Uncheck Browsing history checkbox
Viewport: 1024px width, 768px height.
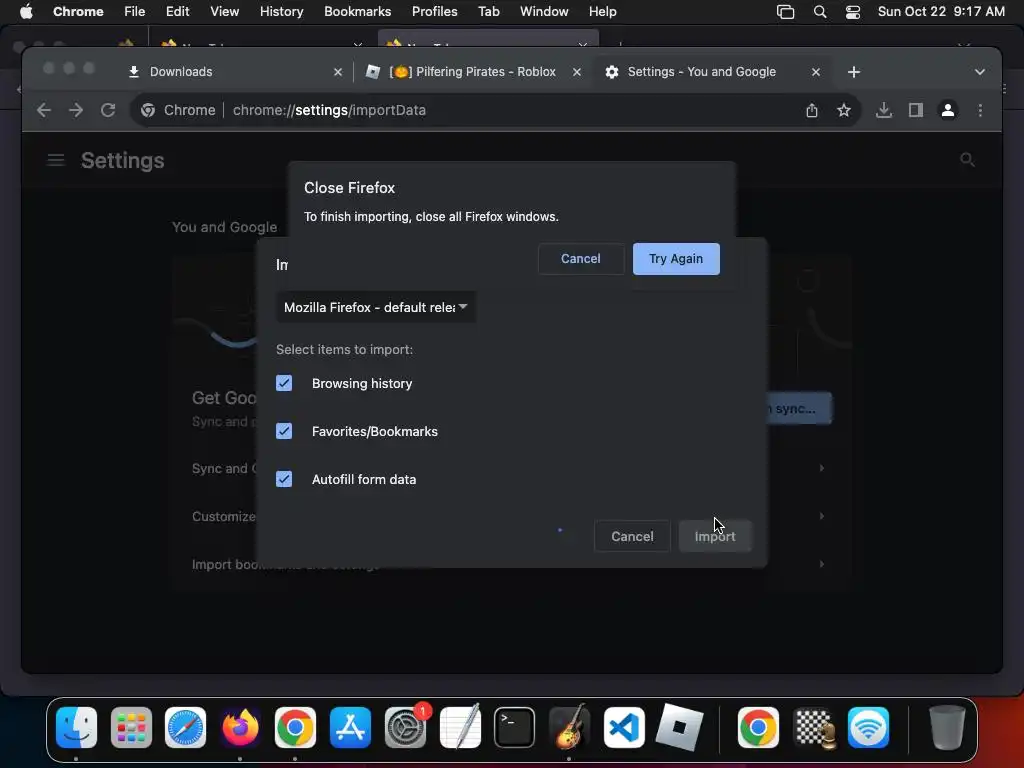coord(284,383)
